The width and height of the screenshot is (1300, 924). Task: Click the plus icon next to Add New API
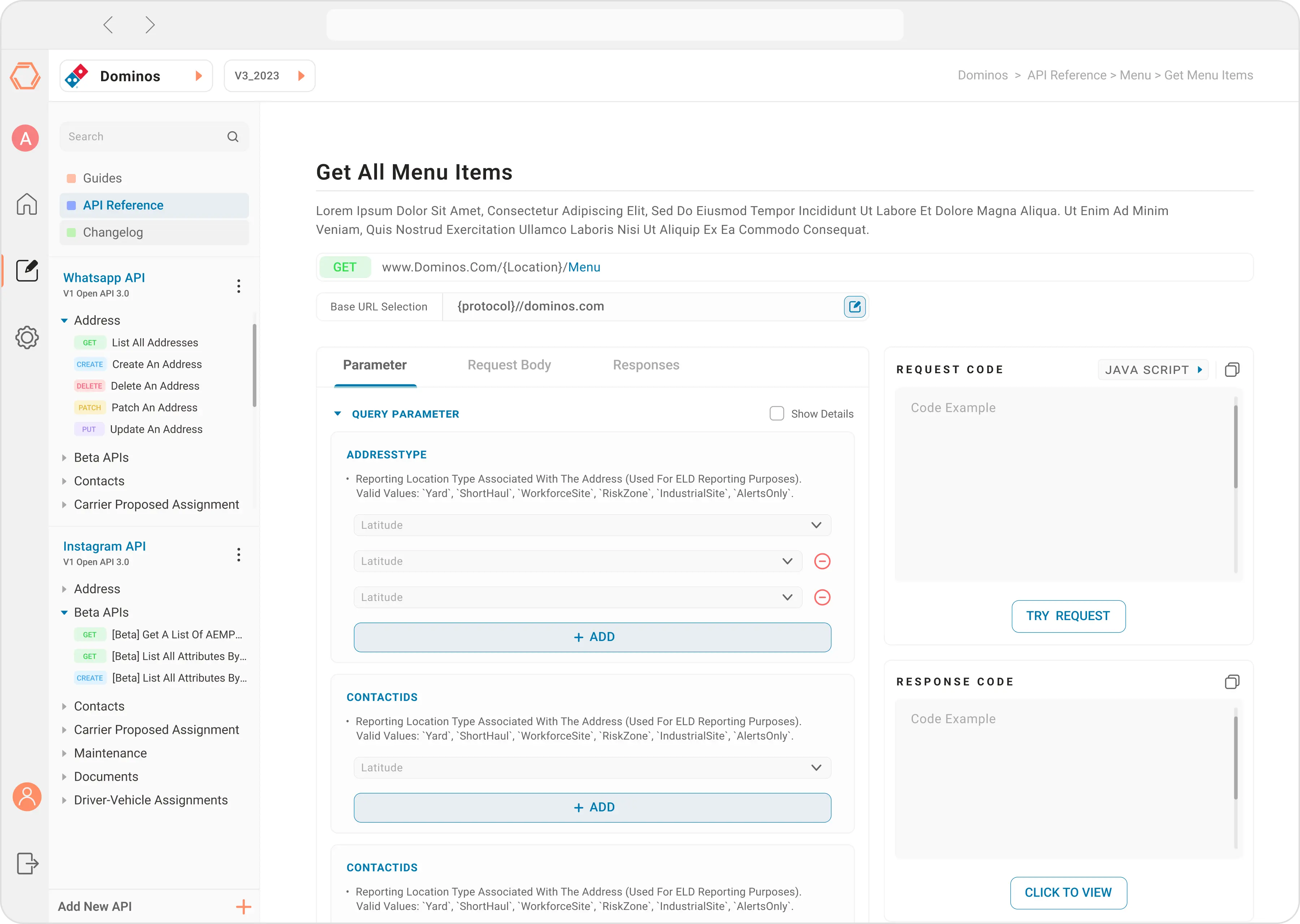244,906
